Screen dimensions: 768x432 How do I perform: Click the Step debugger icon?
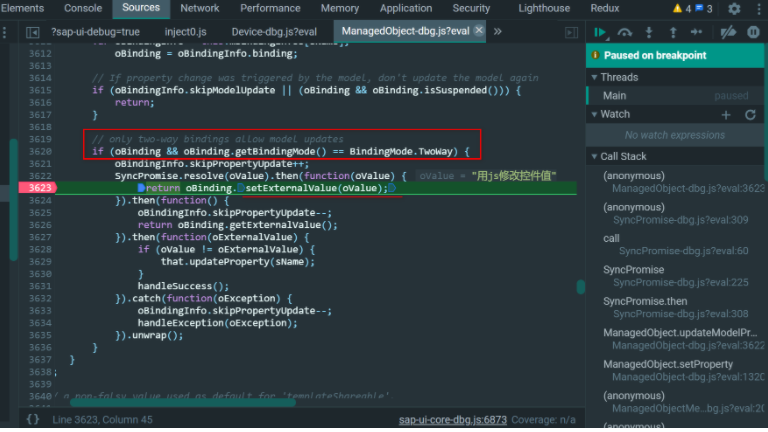pos(696,32)
